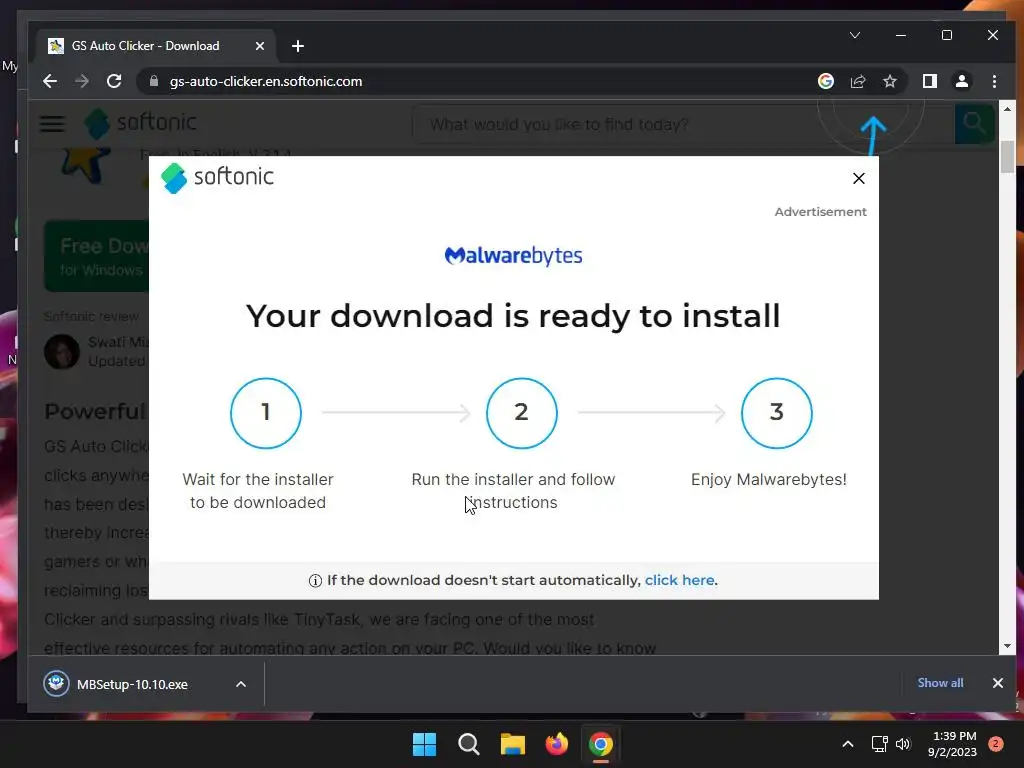The width and height of the screenshot is (1024, 768).
Task: Click the Google icon in address bar
Action: click(825, 81)
